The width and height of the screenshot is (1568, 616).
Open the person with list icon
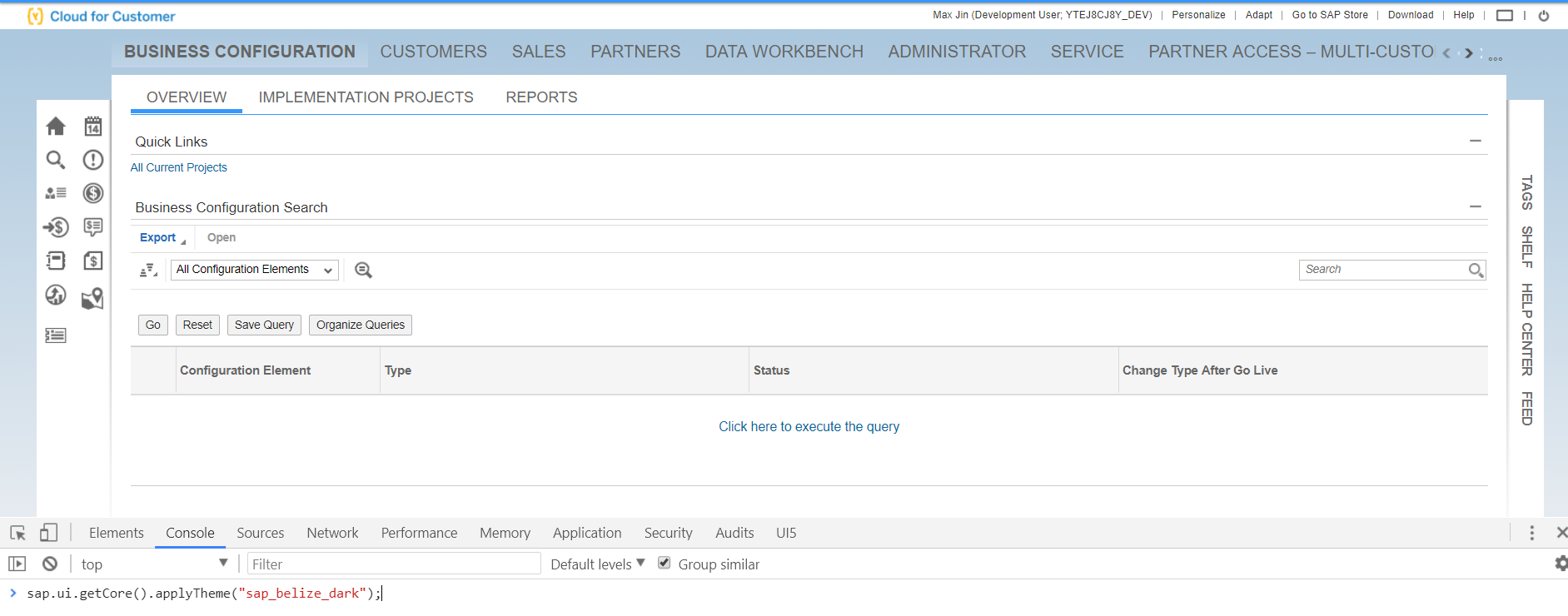(56, 193)
